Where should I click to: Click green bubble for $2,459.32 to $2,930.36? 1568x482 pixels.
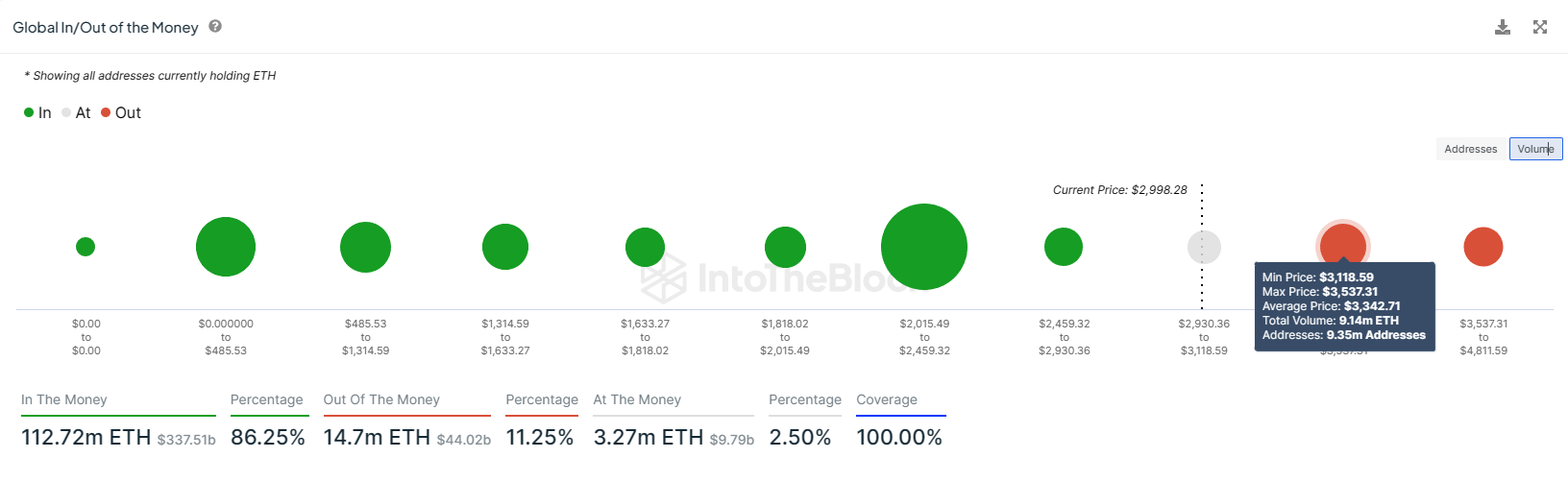[1064, 247]
